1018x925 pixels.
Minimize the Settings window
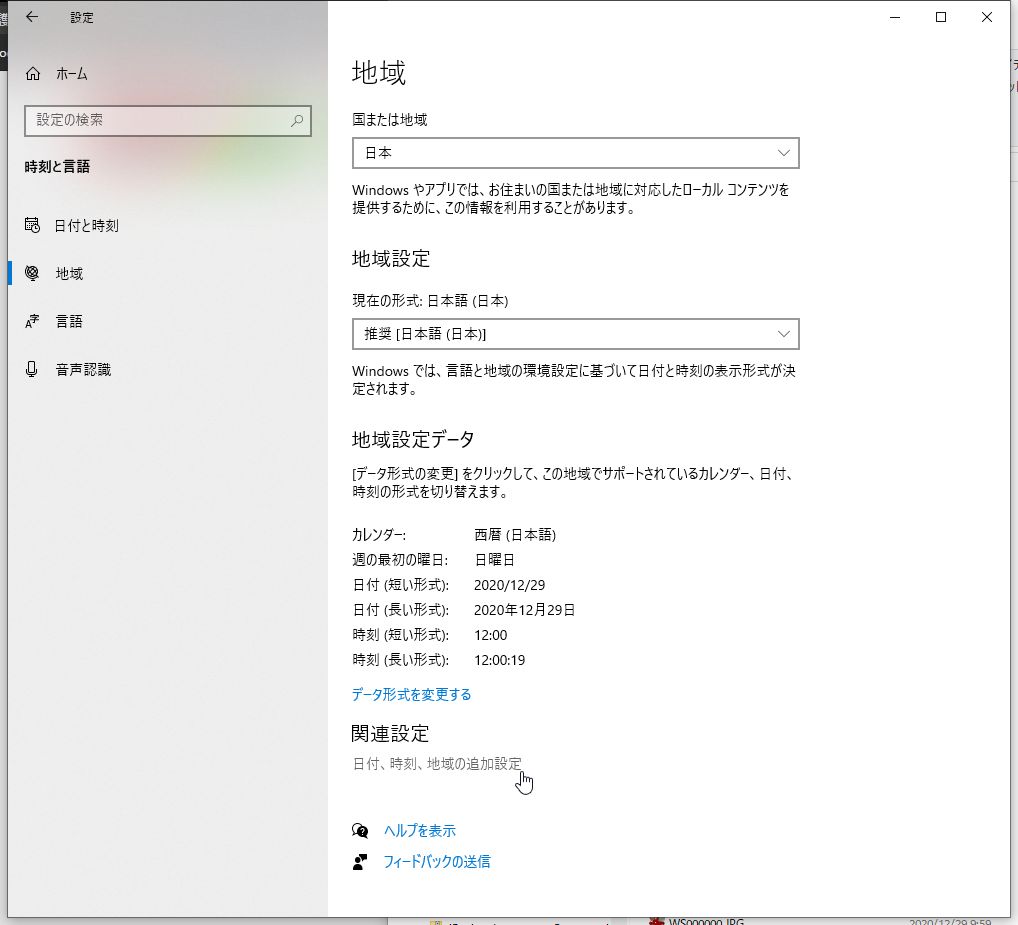click(x=895, y=18)
